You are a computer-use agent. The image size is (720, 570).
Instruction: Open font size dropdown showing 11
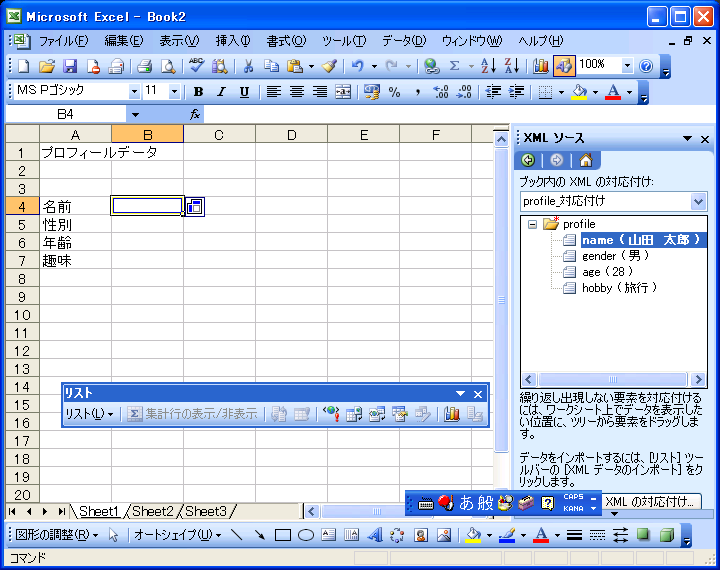pos(174,92)
